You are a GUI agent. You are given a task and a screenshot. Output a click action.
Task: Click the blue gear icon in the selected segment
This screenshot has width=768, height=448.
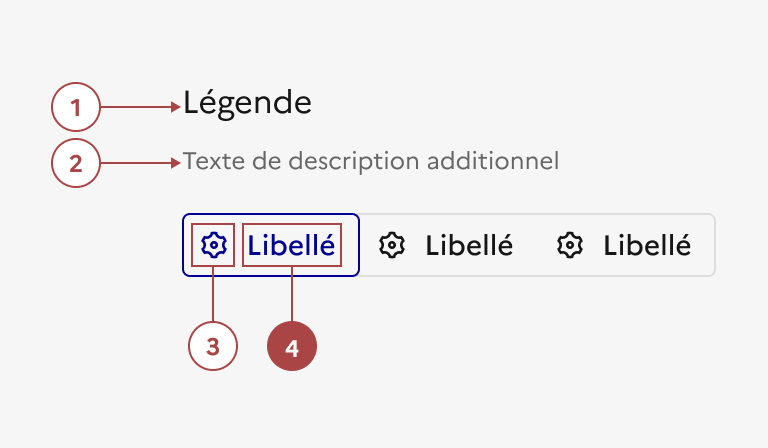[214, 245]
